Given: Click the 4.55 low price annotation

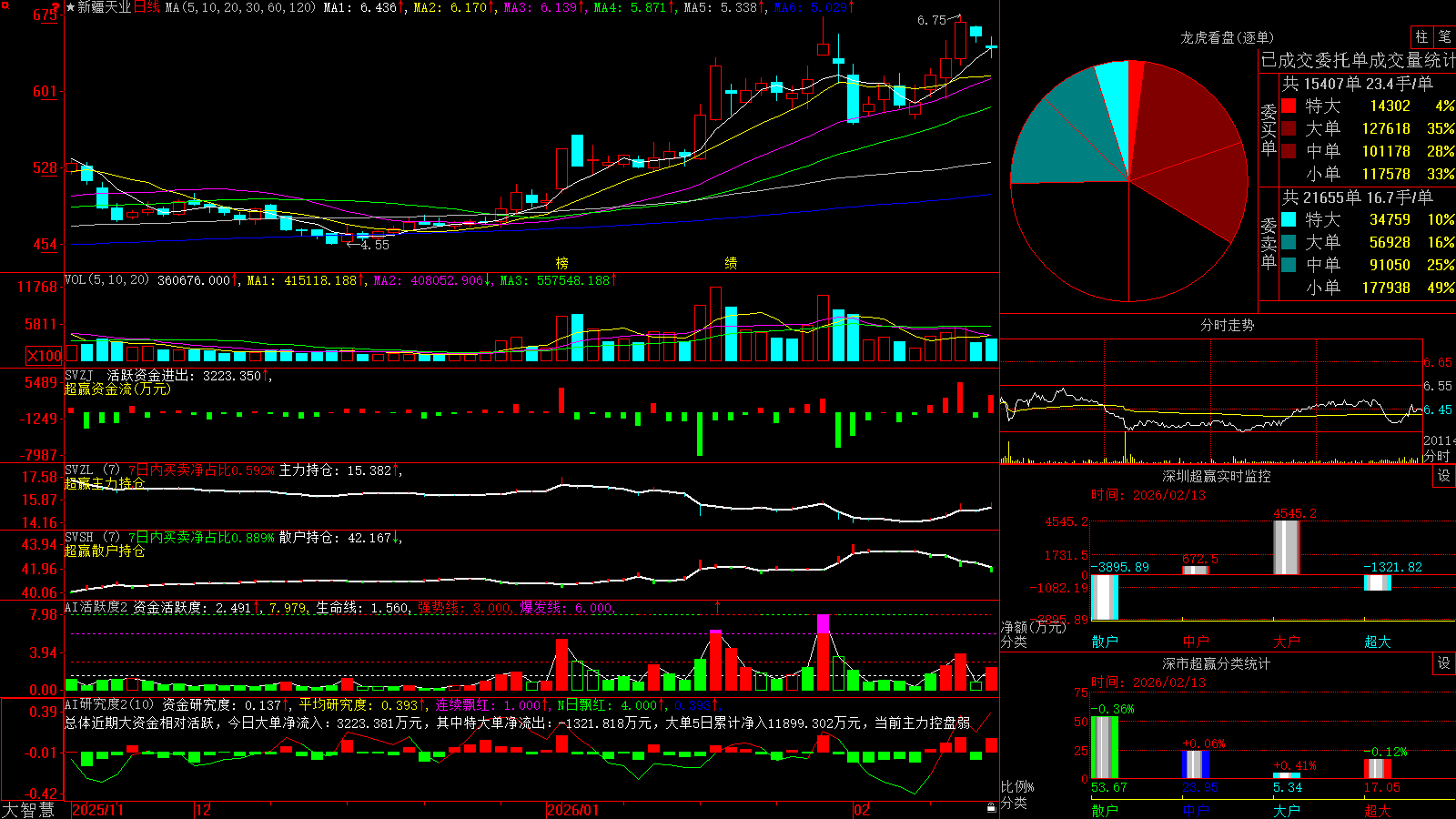Looking at the screenshot, I should pos(374,245).
